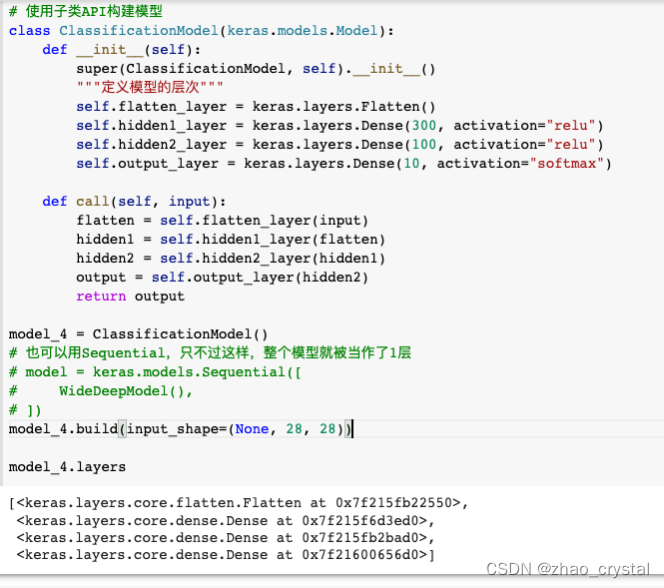This screenshot has width=664, height=588.
Task: Click the number 300 in Dense call
Action: click(424, 126)
